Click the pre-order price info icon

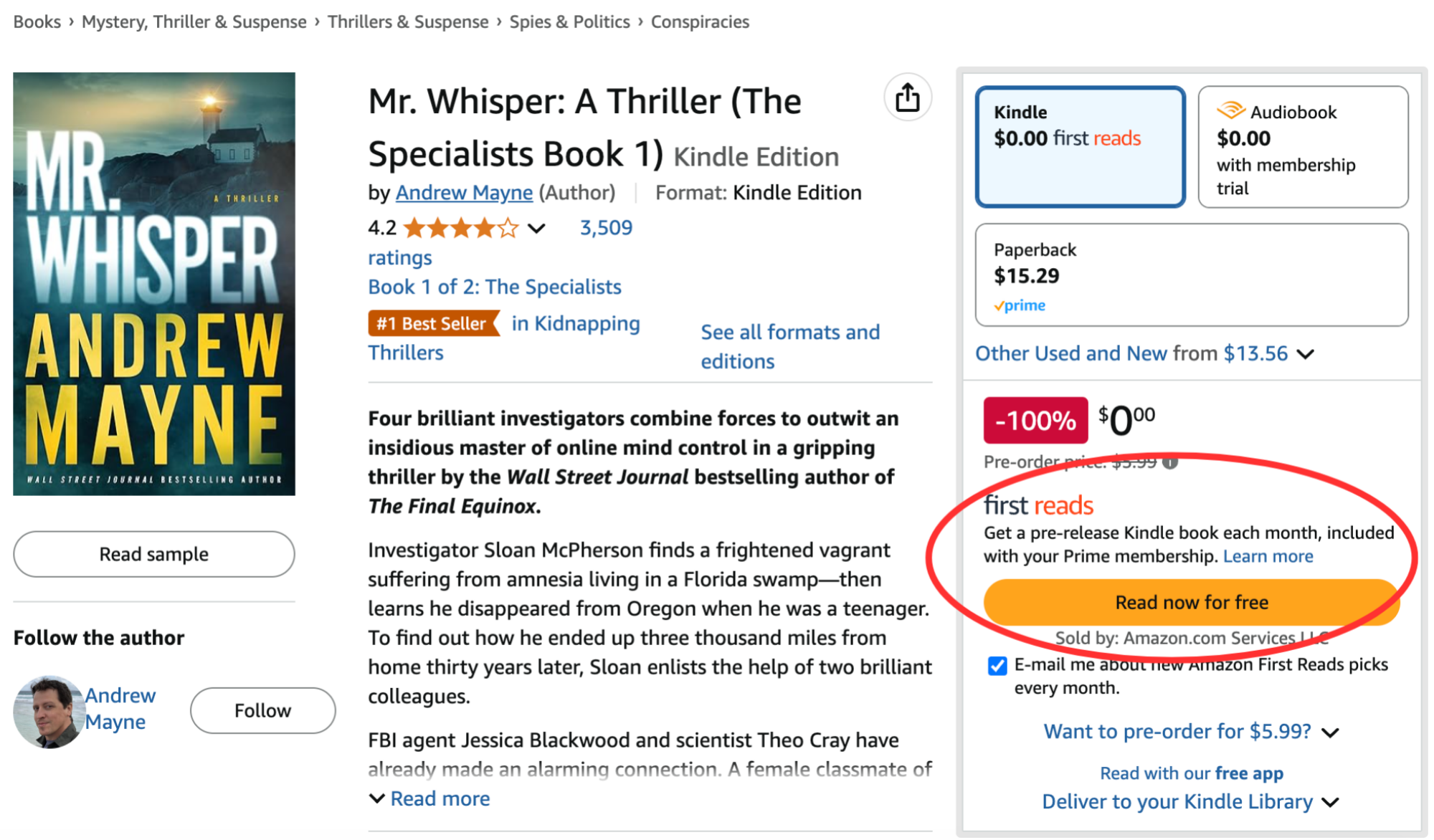(1170, 462)
